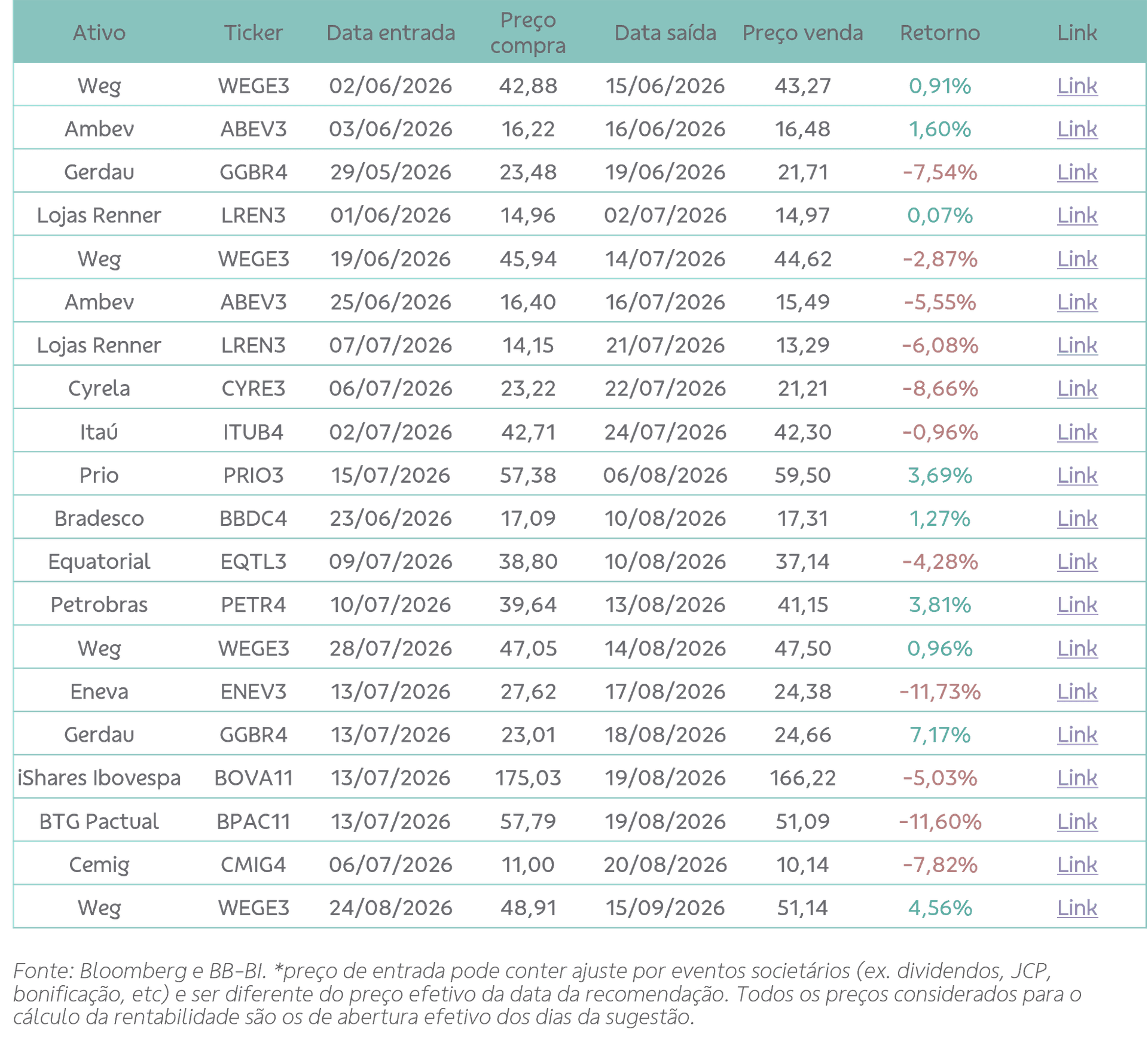This screenshot has height=1051, width=1148.
Task: Open the Link for Weg exited 15/09/2026
Action: pos(1076,907)
